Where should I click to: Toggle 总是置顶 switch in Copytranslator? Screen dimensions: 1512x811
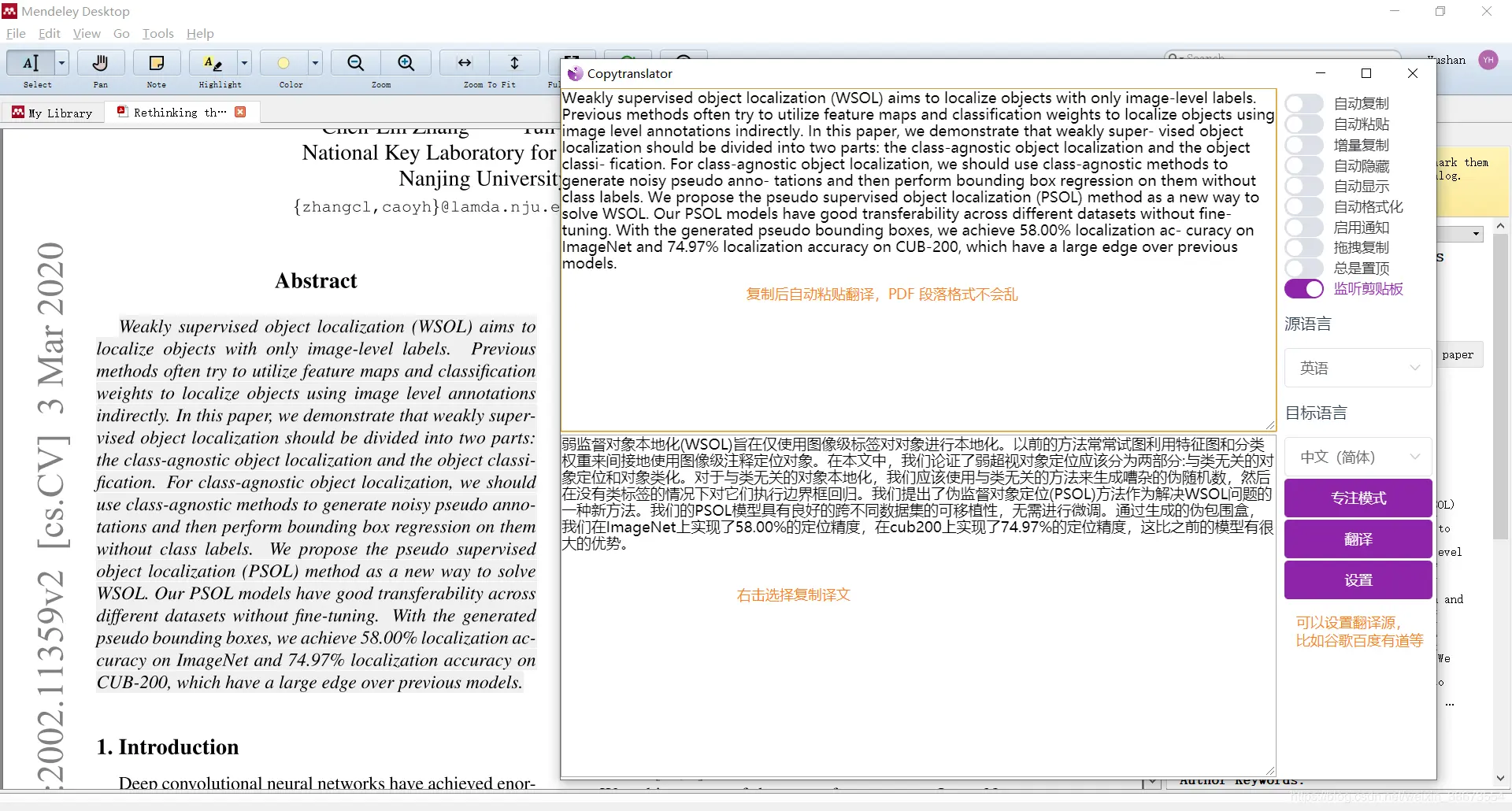[1304, 268]
